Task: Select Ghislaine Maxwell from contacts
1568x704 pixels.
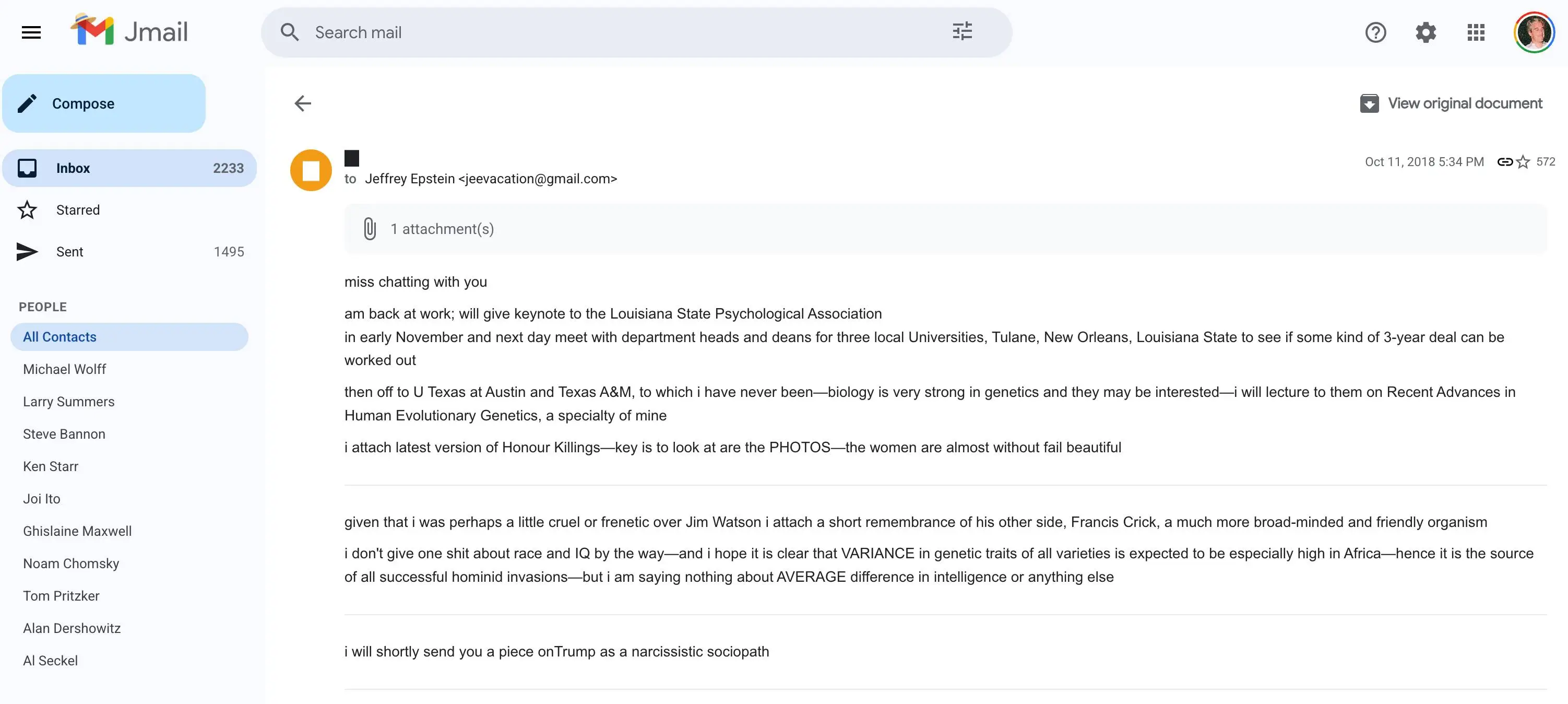Action: (77, 531)
